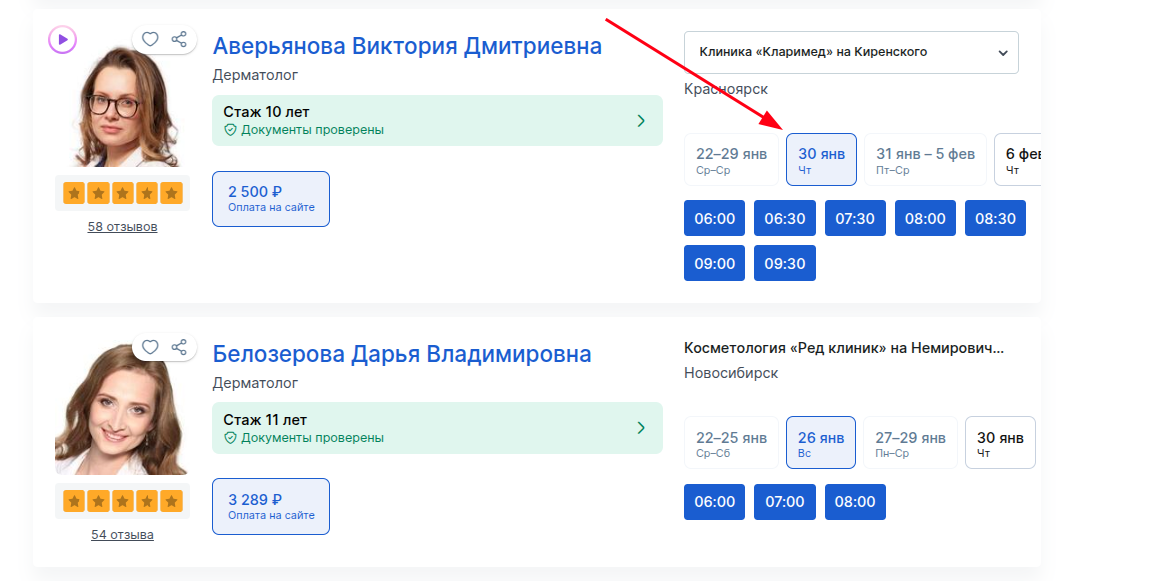This screenshot has width=1152, height=581.
Task: Open Аверьянова Виктория Дмитриевна profile link
Action: pos(407,46)
